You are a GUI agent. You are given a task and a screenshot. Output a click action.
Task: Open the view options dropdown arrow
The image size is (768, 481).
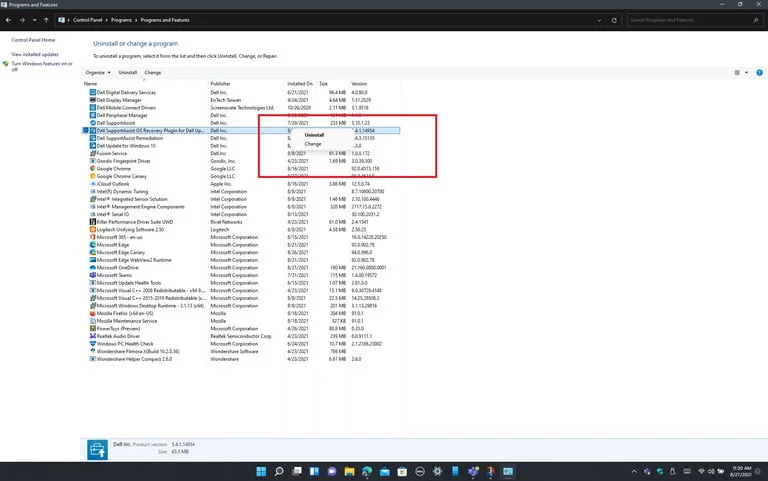point(746,72)
